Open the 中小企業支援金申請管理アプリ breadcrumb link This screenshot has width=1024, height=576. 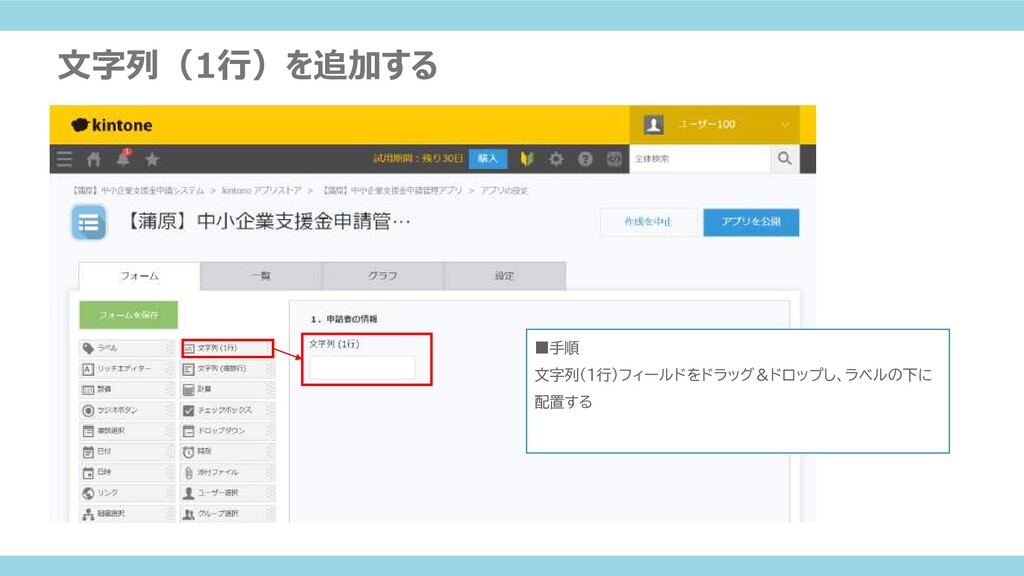tap(392, 191)
